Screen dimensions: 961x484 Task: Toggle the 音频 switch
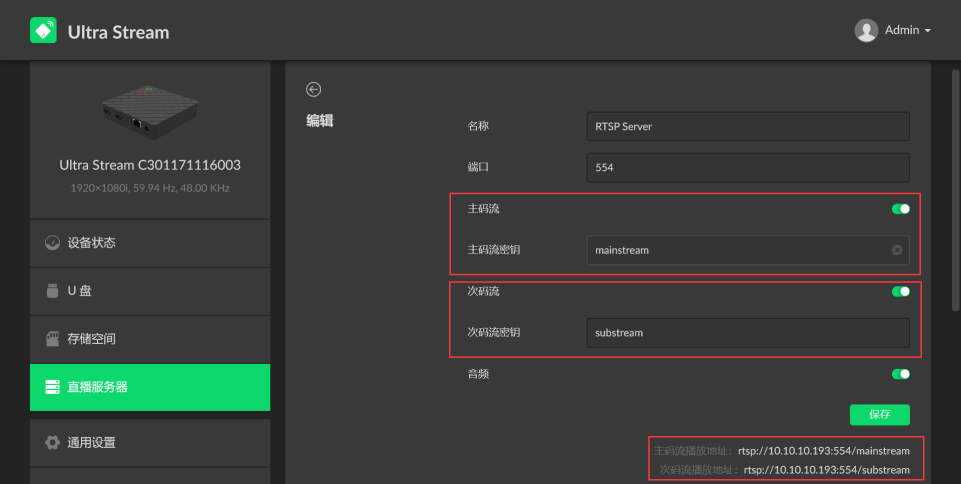tap(900, 374)
